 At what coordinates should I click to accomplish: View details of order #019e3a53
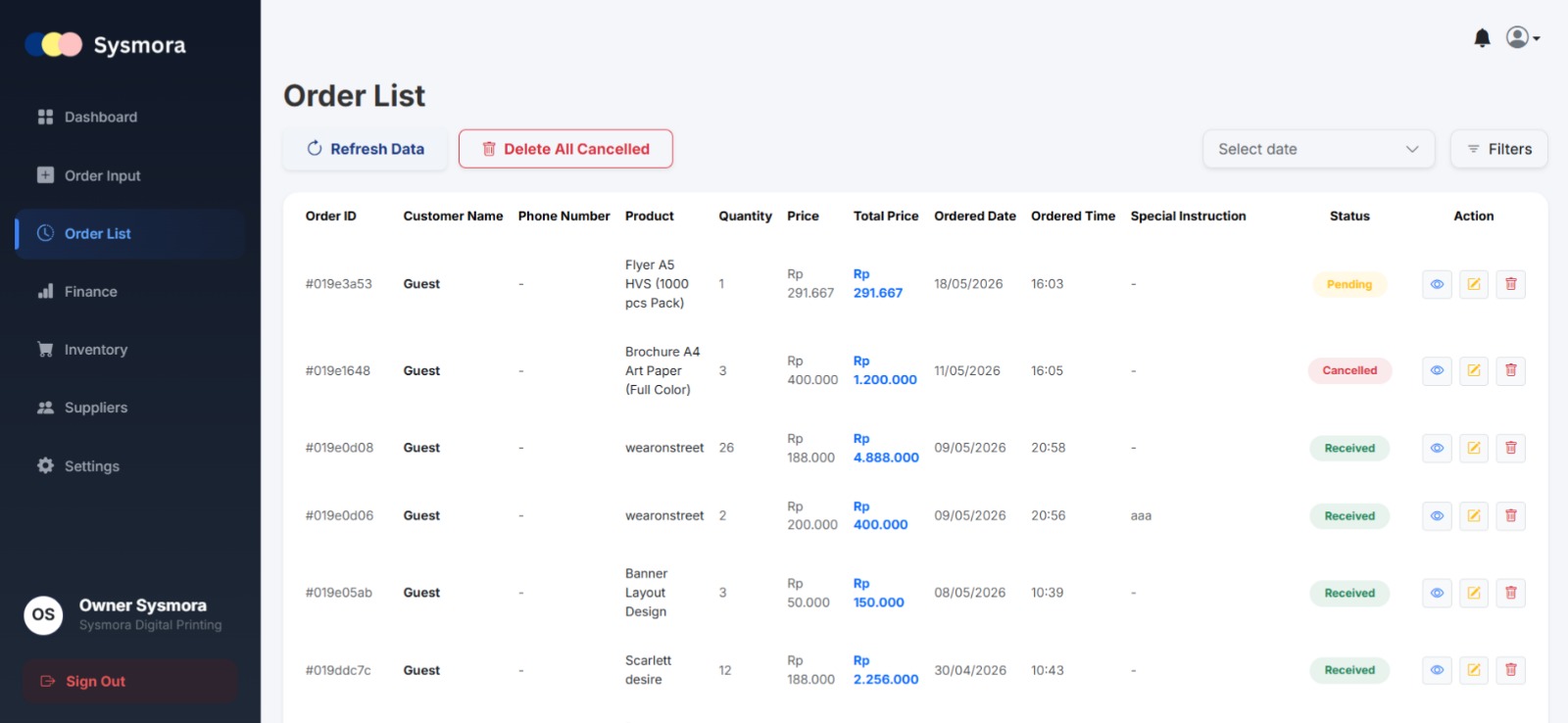tap(1437, 284)
